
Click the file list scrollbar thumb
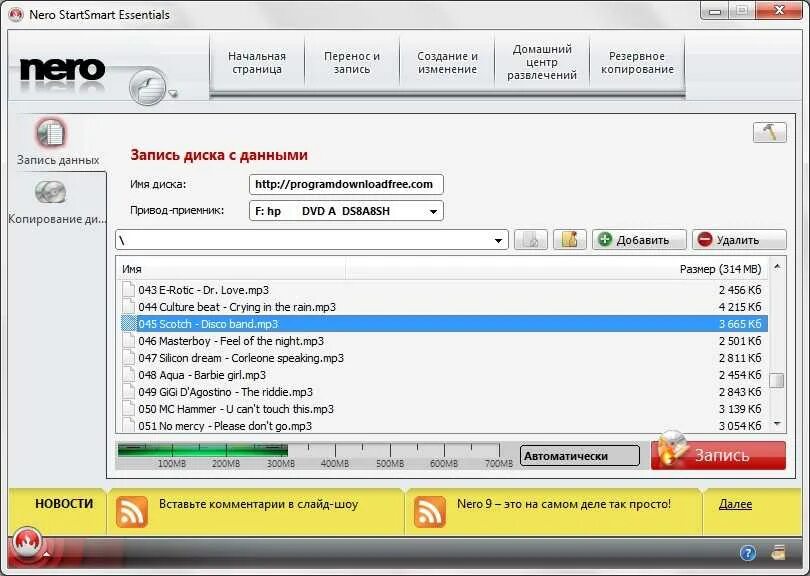tap(776, 380)
